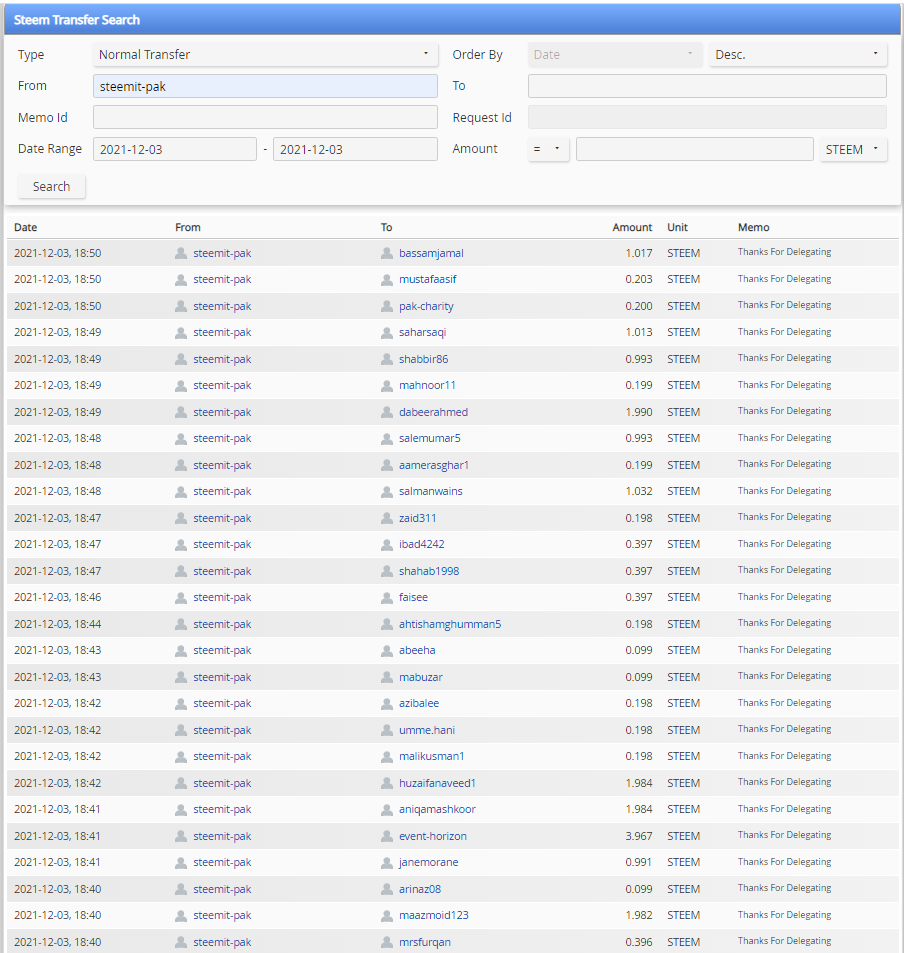
Task: Click the Request Id input field
Action: pos(707,117)
